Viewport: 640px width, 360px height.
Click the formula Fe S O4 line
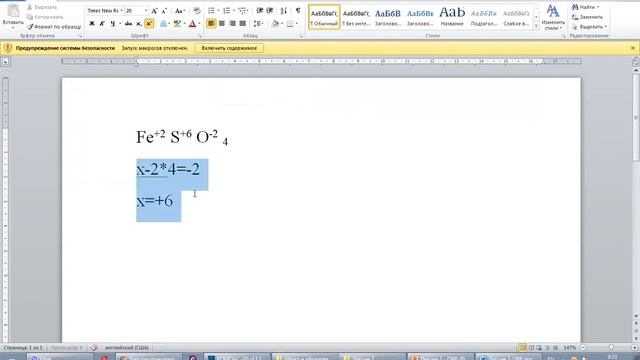tap(182, 137)
